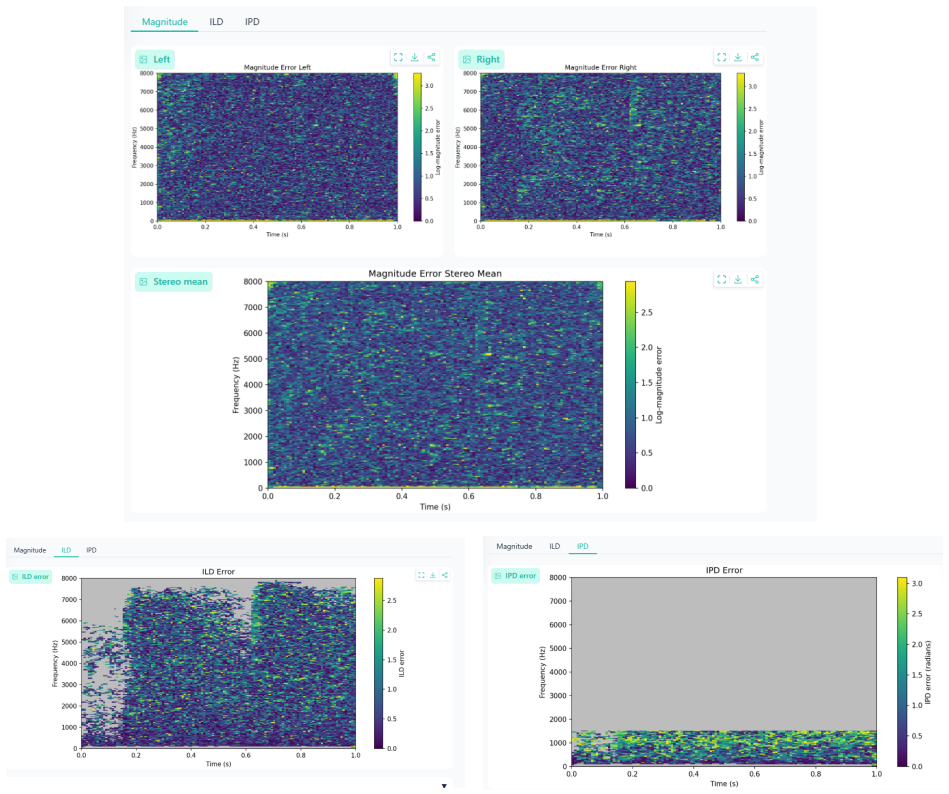949x794 pixels.
Task: Expand the Right magnitude plot to fullscreen
Action: click(721, 57)
